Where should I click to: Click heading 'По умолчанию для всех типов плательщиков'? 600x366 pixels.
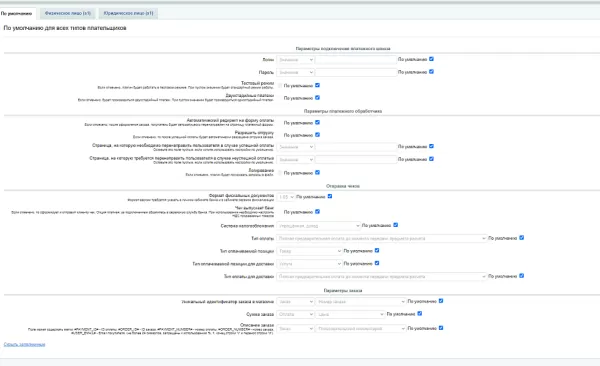65,28
